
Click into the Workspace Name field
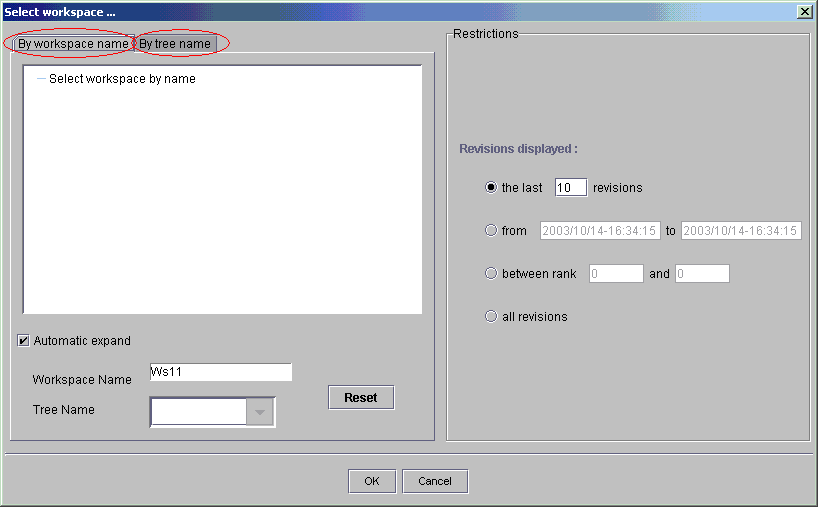click(x=221, y=372)
